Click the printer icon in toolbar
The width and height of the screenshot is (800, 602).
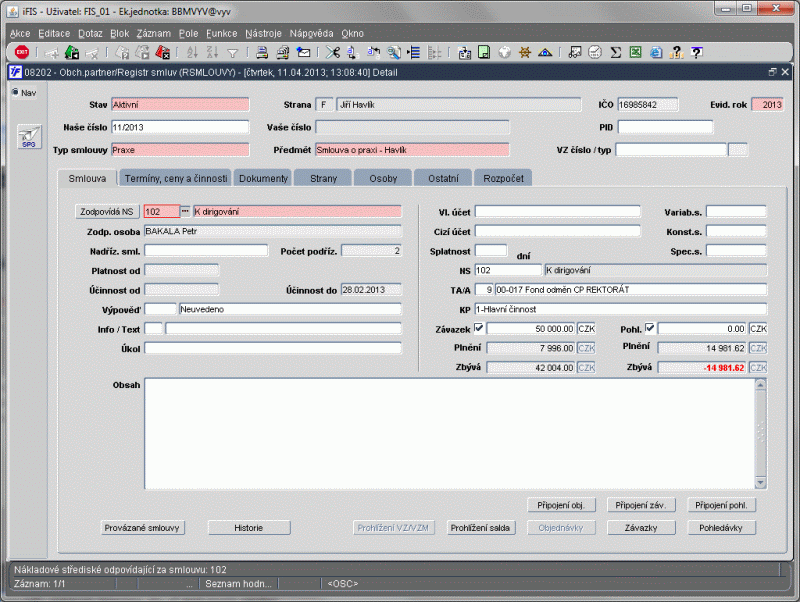[261, 52]
